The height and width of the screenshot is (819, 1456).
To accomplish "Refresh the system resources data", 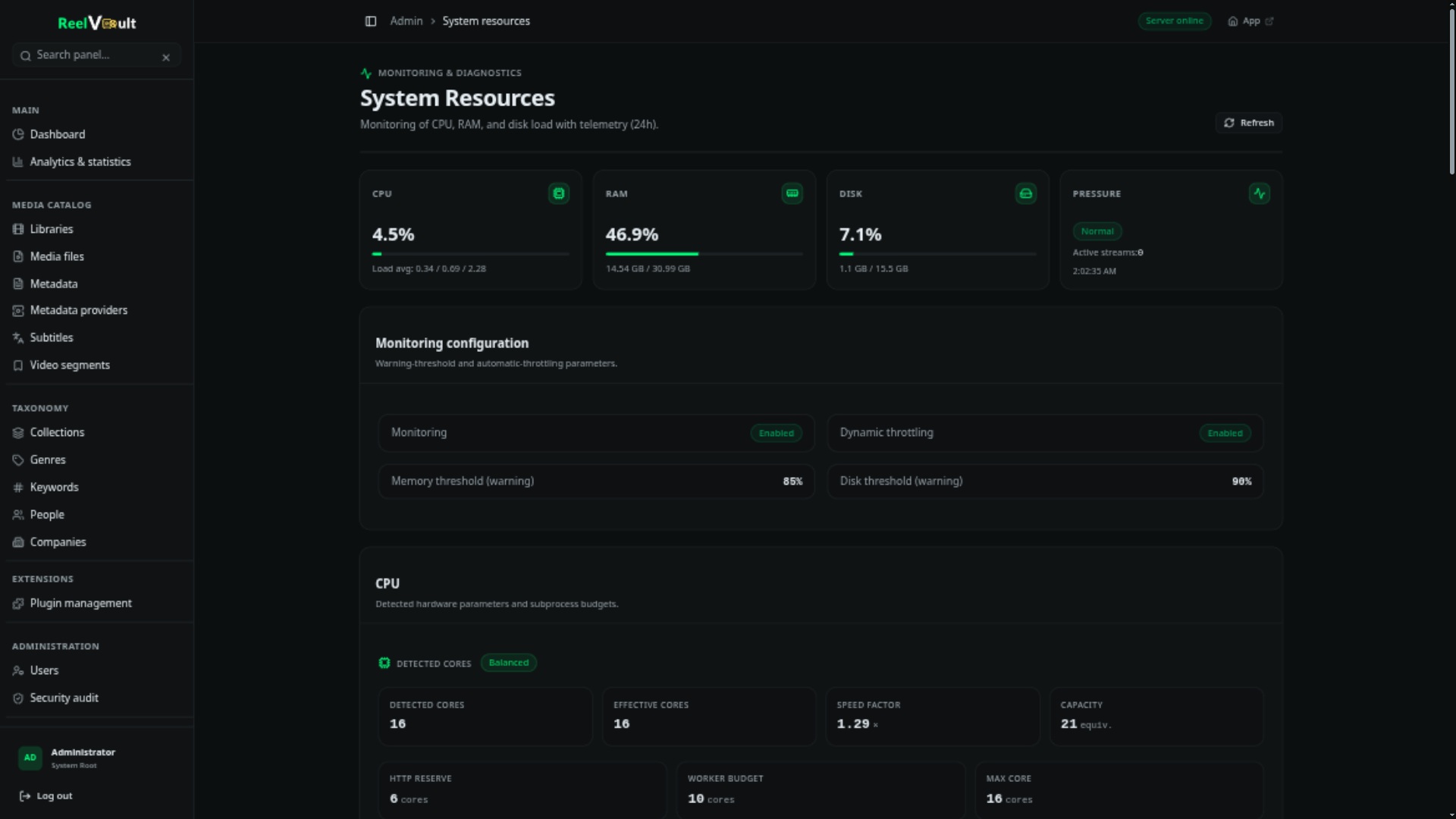I will click(x=1248, y=123).
